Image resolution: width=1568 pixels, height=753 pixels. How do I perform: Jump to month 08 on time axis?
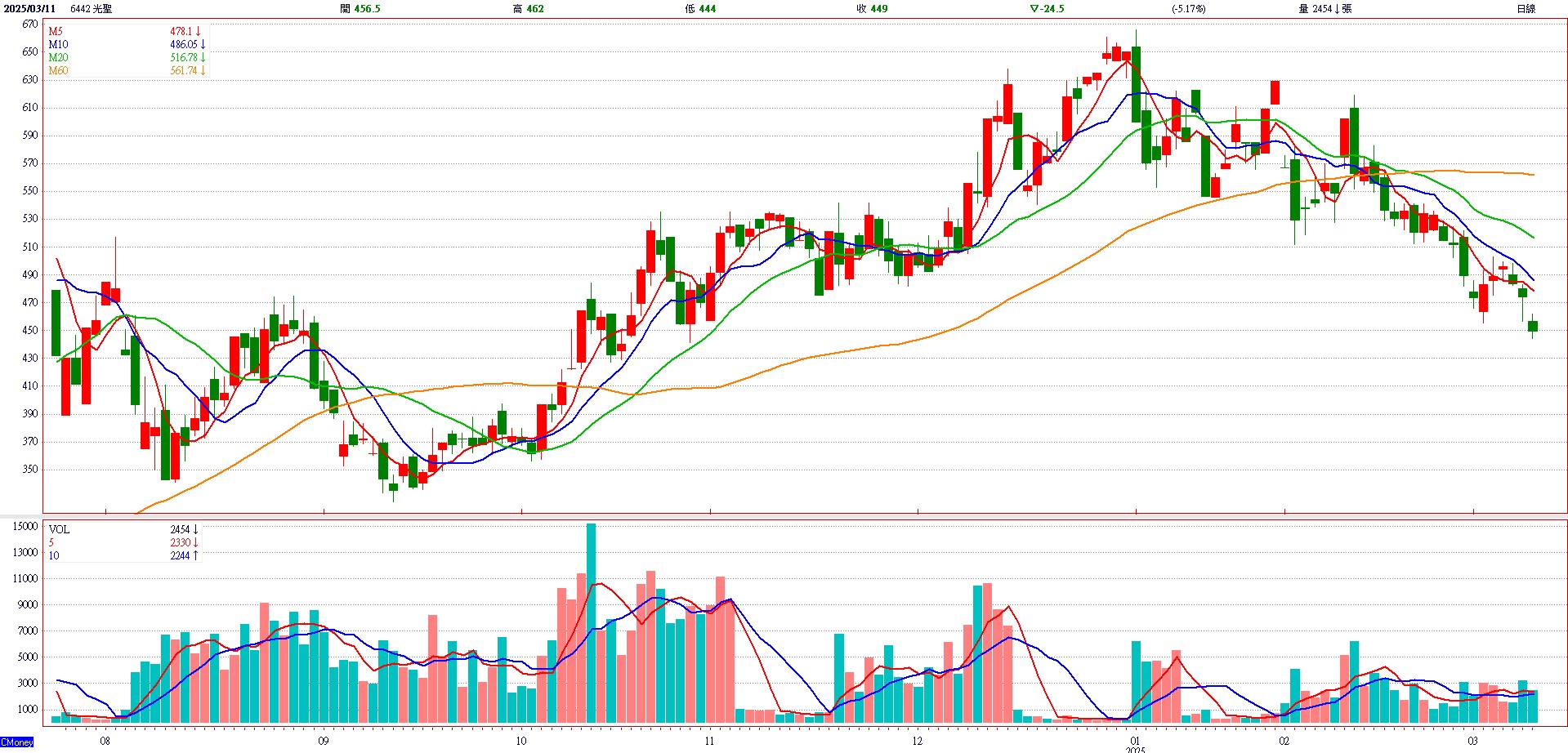tap(105, 742)
